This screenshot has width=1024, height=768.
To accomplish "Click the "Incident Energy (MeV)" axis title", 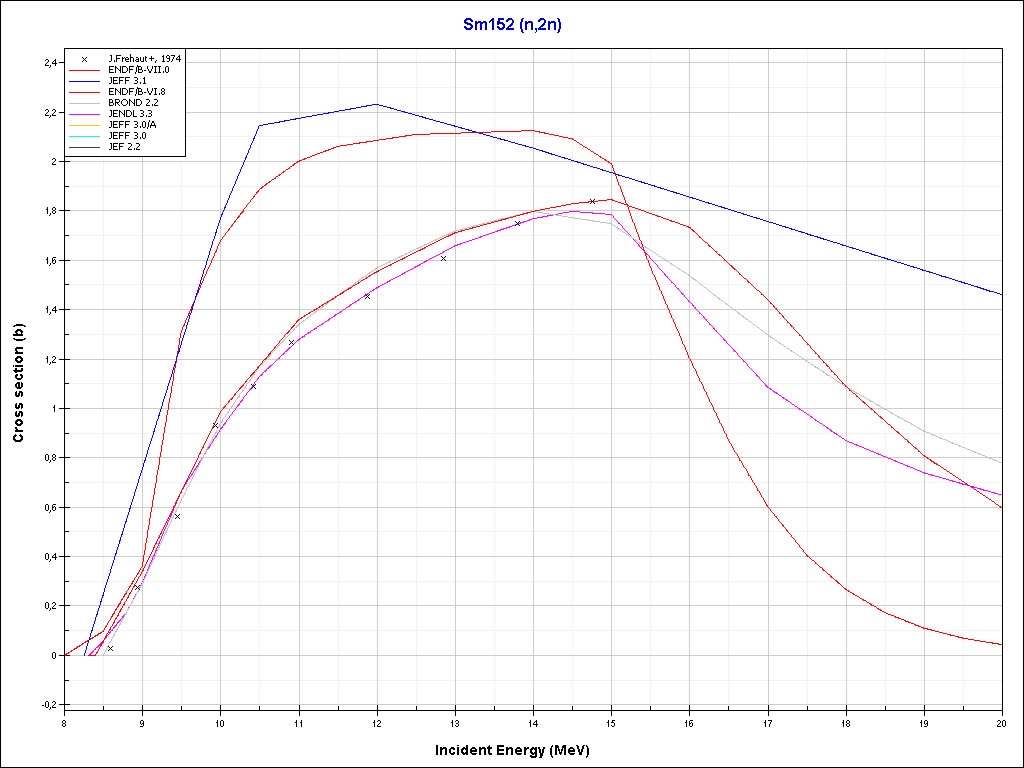I will 519,749.
